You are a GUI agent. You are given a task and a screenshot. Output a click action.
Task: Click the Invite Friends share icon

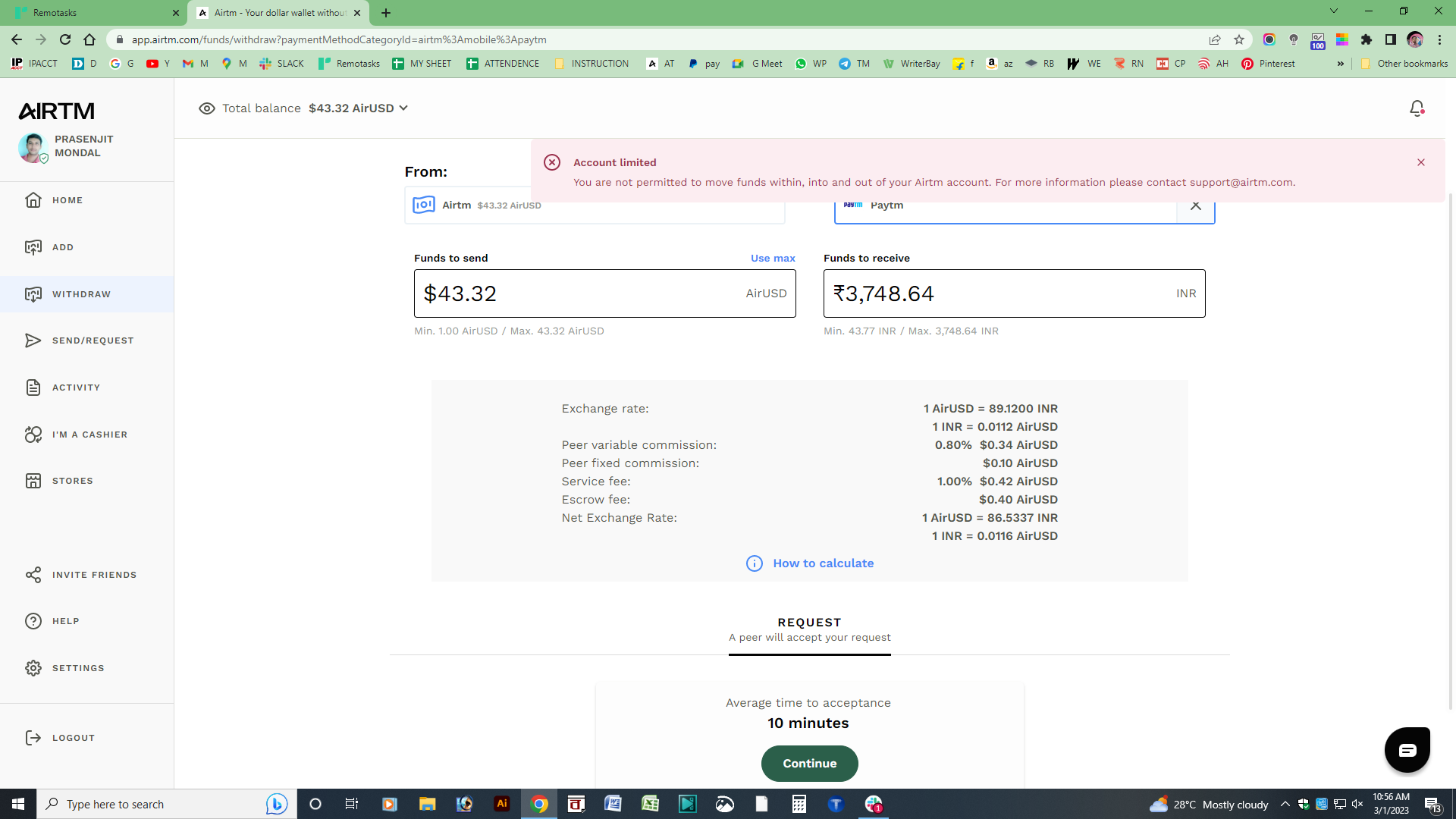coord(33,575)
